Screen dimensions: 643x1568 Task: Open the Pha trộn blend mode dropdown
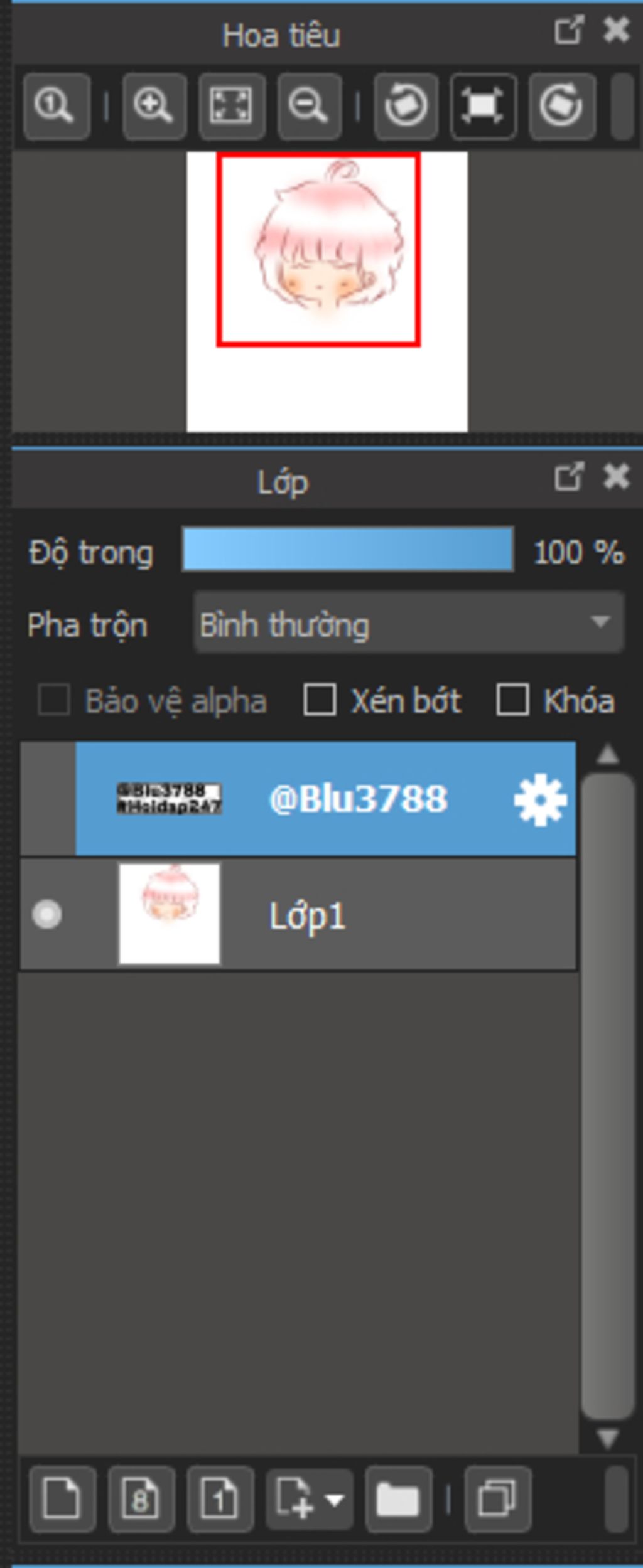409,622
